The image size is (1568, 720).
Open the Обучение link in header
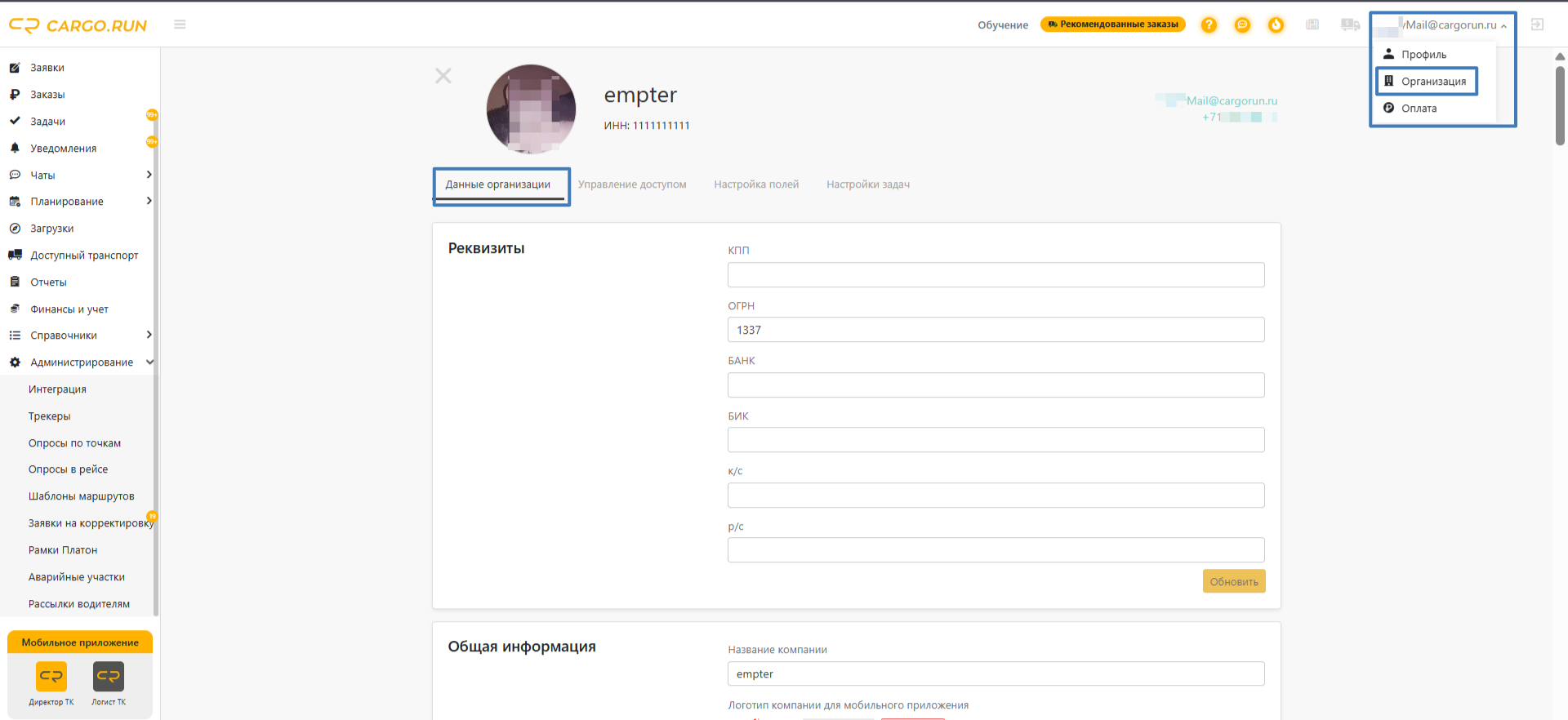[1003, 25]
